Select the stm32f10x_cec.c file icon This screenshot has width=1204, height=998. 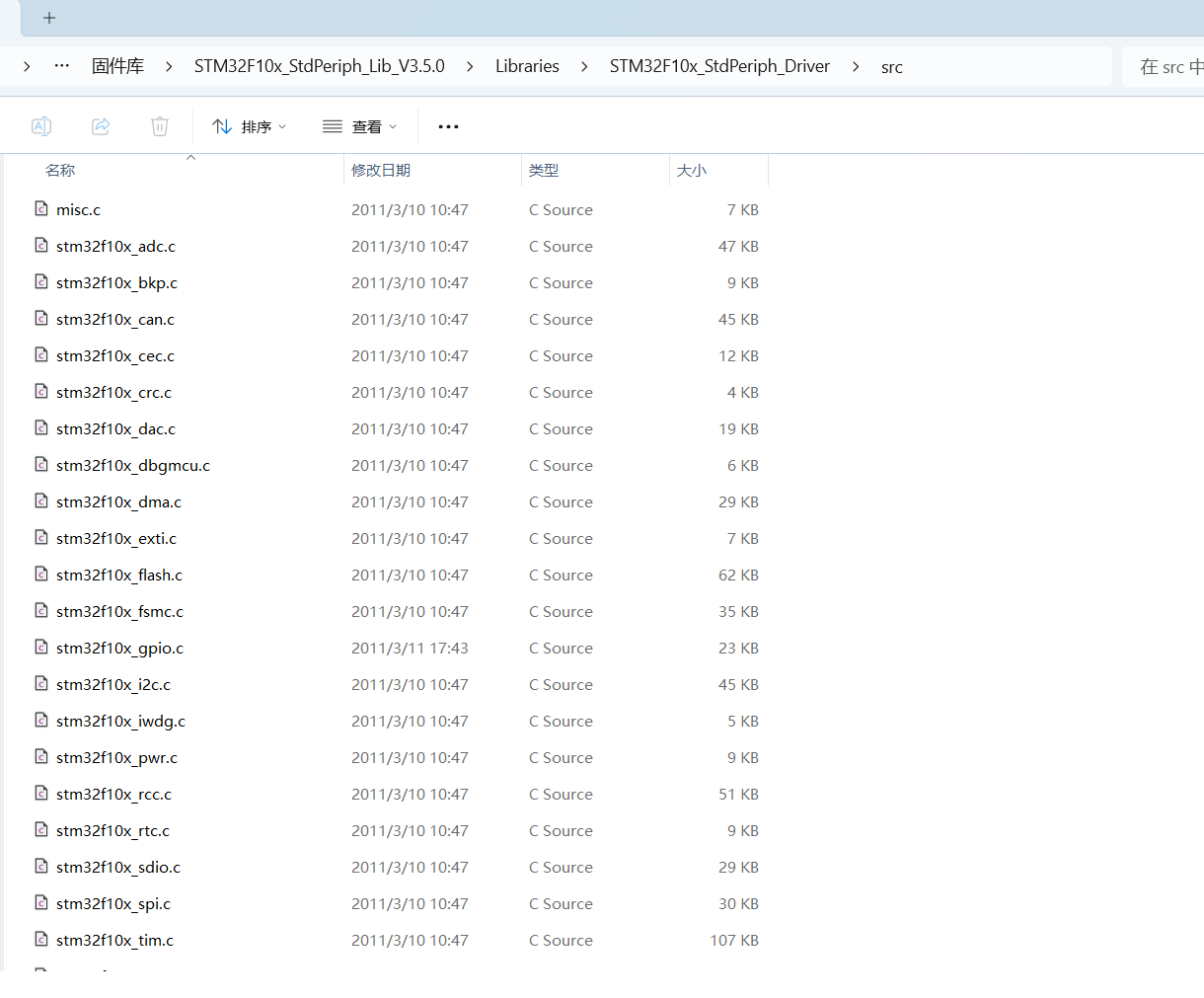tap(41, 354)
